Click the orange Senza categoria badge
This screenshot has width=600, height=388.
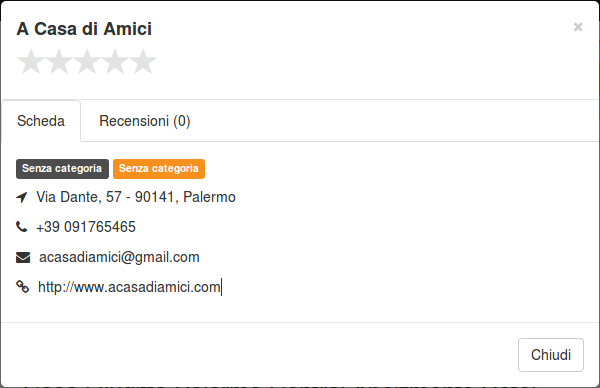159,169
